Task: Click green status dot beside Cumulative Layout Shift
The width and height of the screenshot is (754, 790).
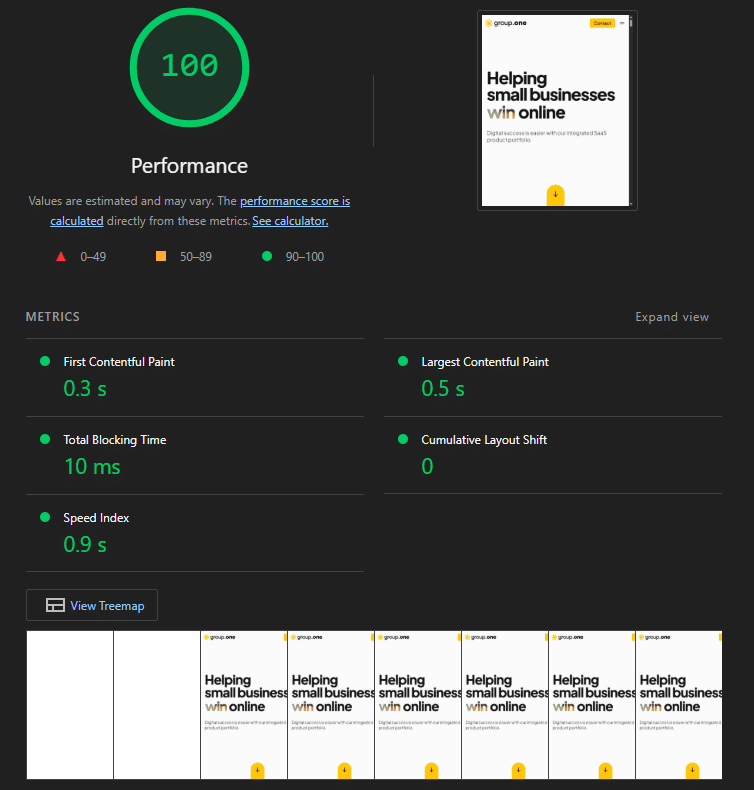Action: (403, 439)
